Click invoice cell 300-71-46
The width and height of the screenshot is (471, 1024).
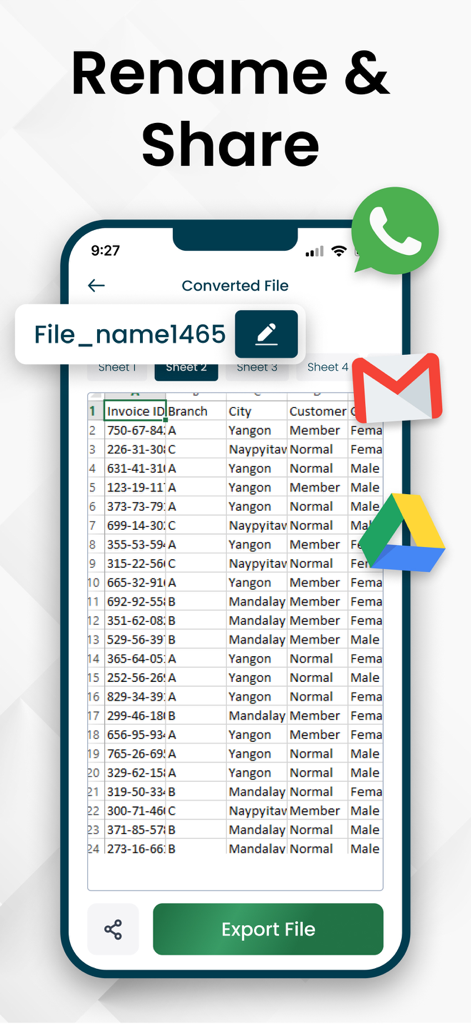click(x=135, y=810)
